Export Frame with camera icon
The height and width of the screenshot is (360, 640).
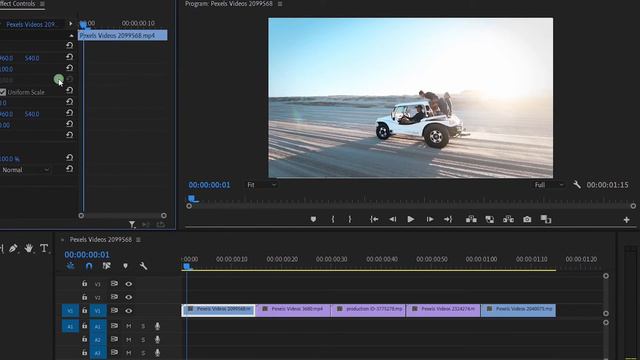pos(527,219)
